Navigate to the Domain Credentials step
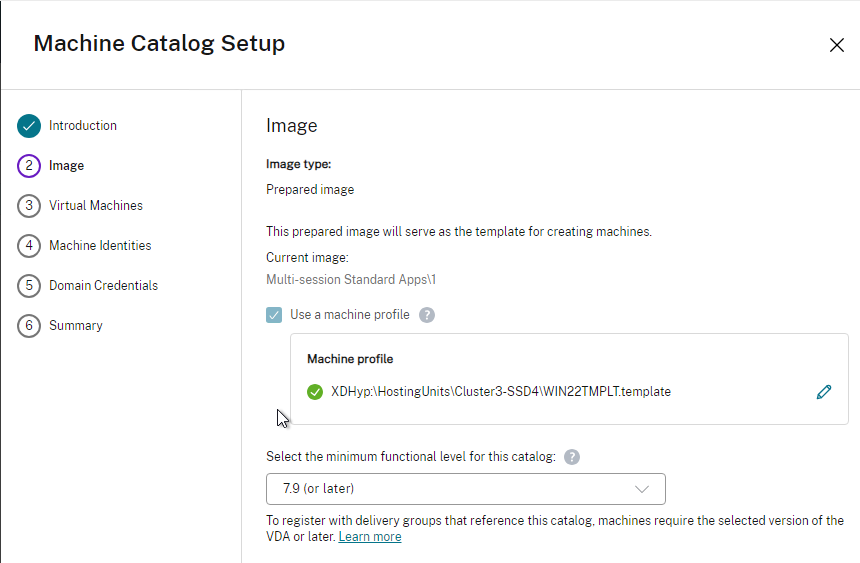Image resolution: width=860 pixels, height=563 pixels. (x=103, y=286)
